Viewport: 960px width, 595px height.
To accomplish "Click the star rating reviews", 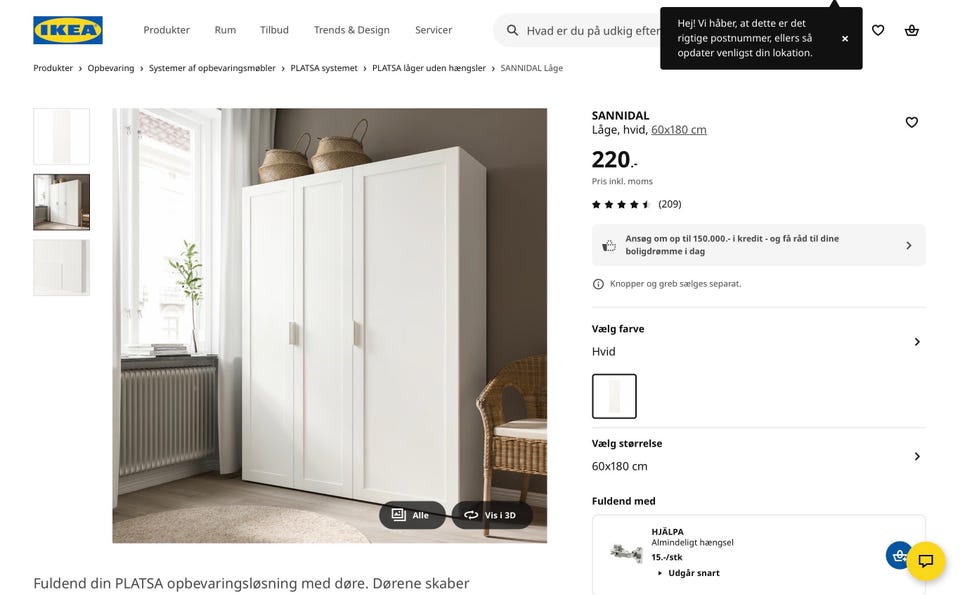I will click(x=636, y=204).
